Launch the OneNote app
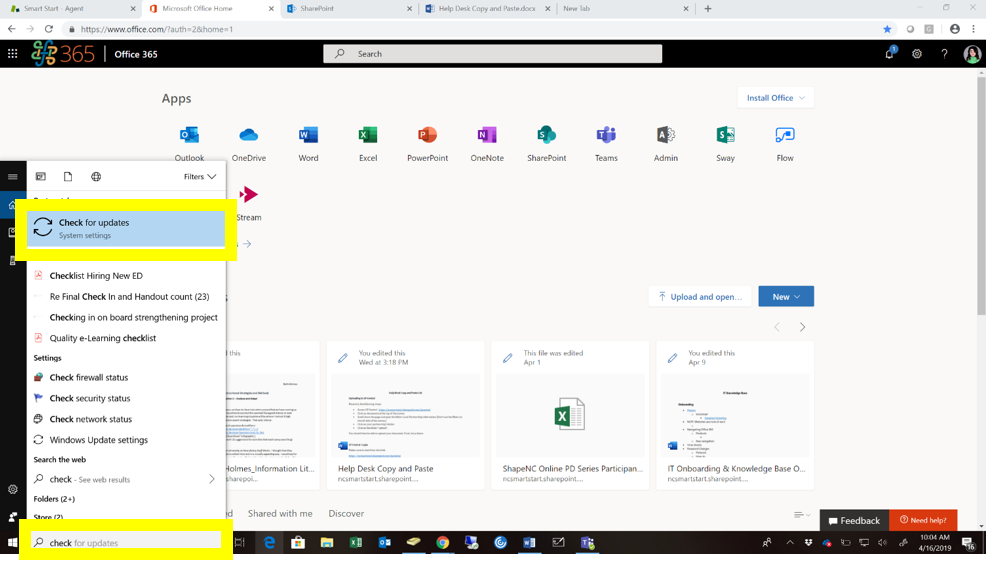Image resolution: width=994 pixels, height=566 pixels. click(x=487, y=135)
